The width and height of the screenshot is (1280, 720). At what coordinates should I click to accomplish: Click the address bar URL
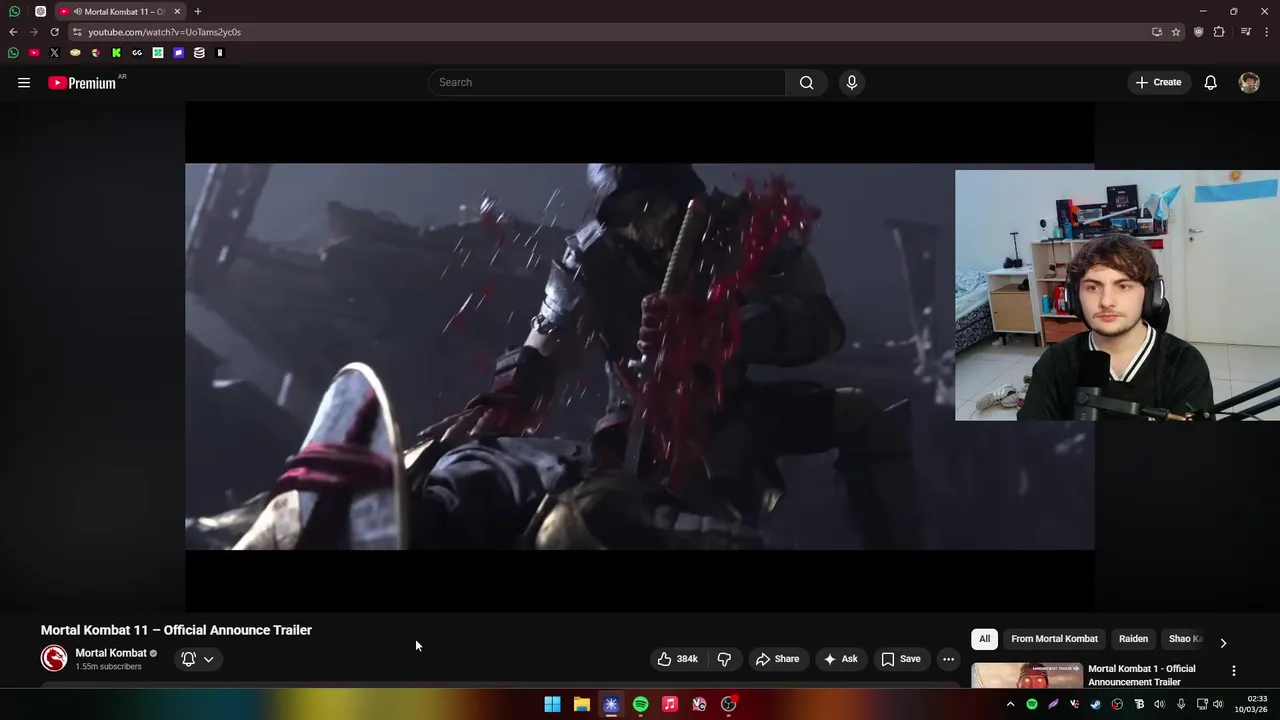(x=164, y=32)
